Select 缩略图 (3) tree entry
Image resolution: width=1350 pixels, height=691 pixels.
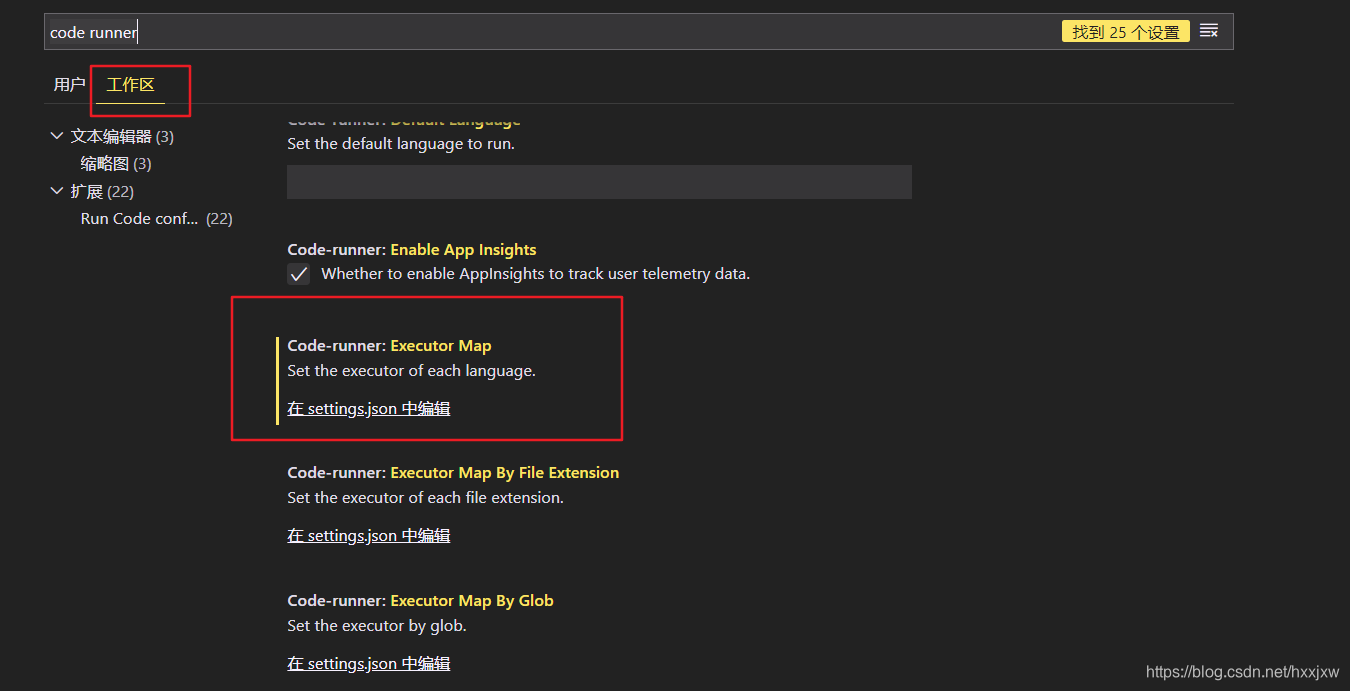pos(116,163)
